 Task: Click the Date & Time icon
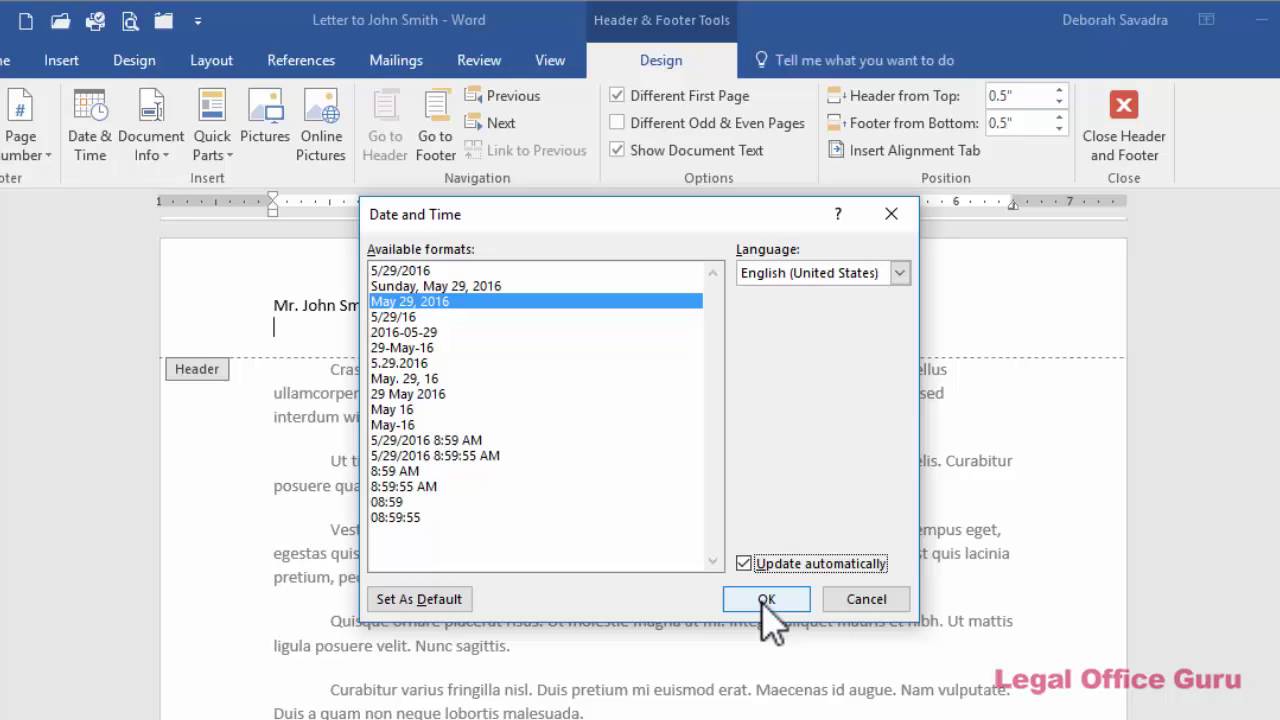[x=90, y=125]
